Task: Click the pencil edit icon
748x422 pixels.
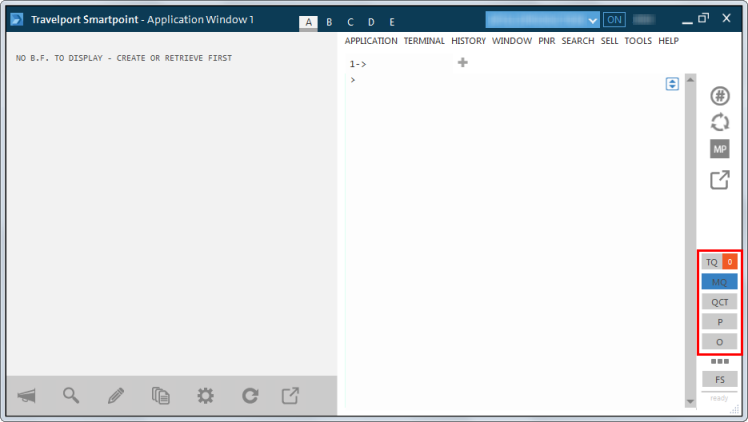Action: point(116,395)
